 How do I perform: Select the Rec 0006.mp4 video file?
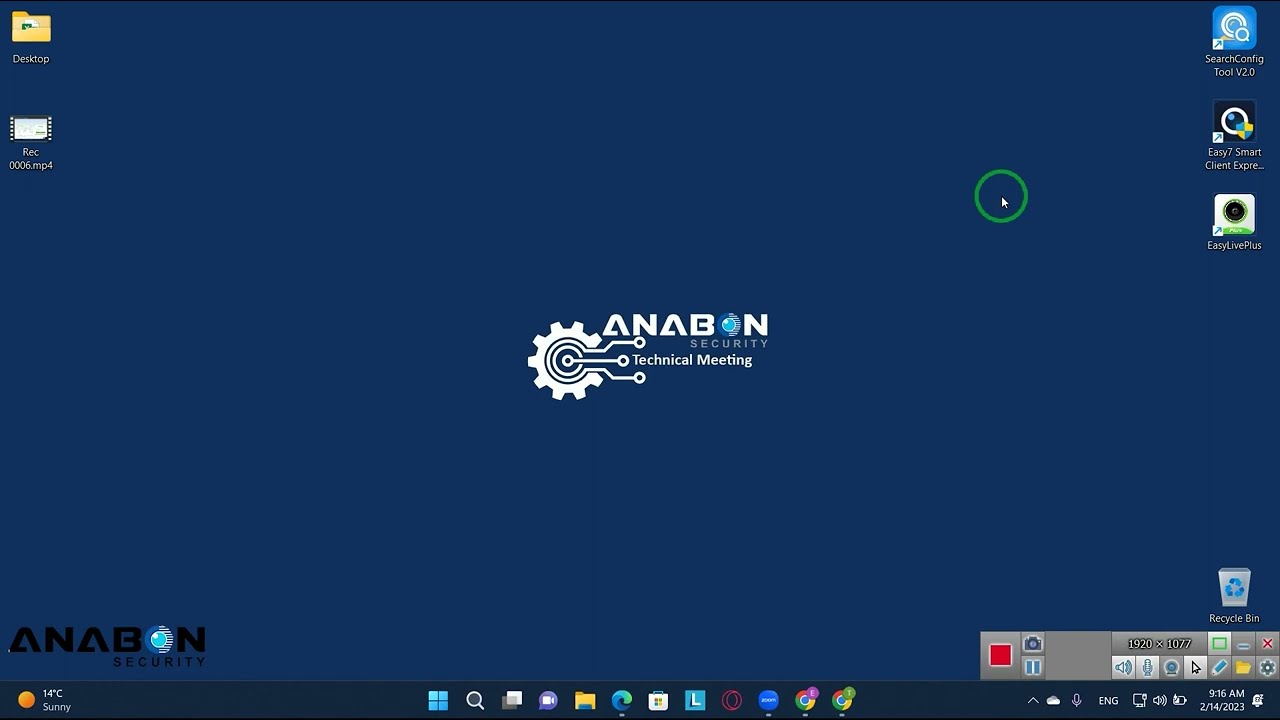(x=31, y=142)
